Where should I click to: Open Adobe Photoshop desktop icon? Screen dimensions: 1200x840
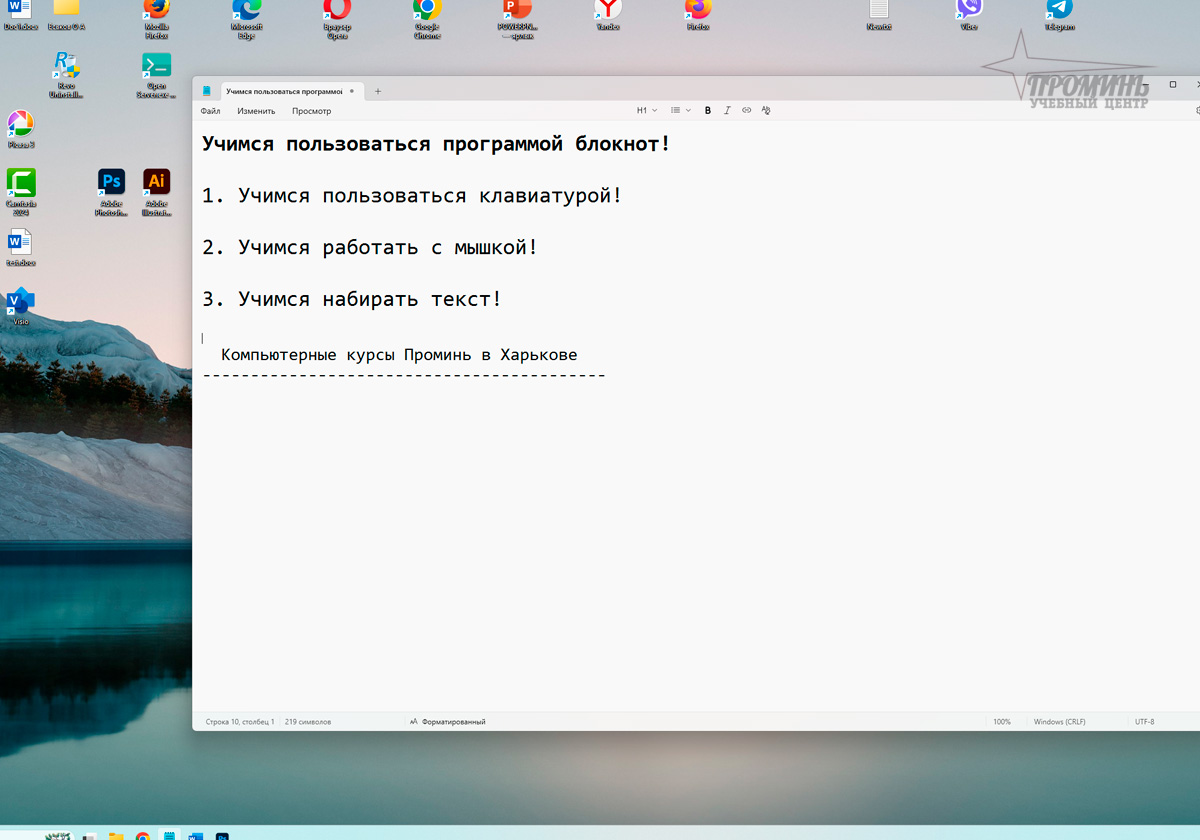coord(111,184)
